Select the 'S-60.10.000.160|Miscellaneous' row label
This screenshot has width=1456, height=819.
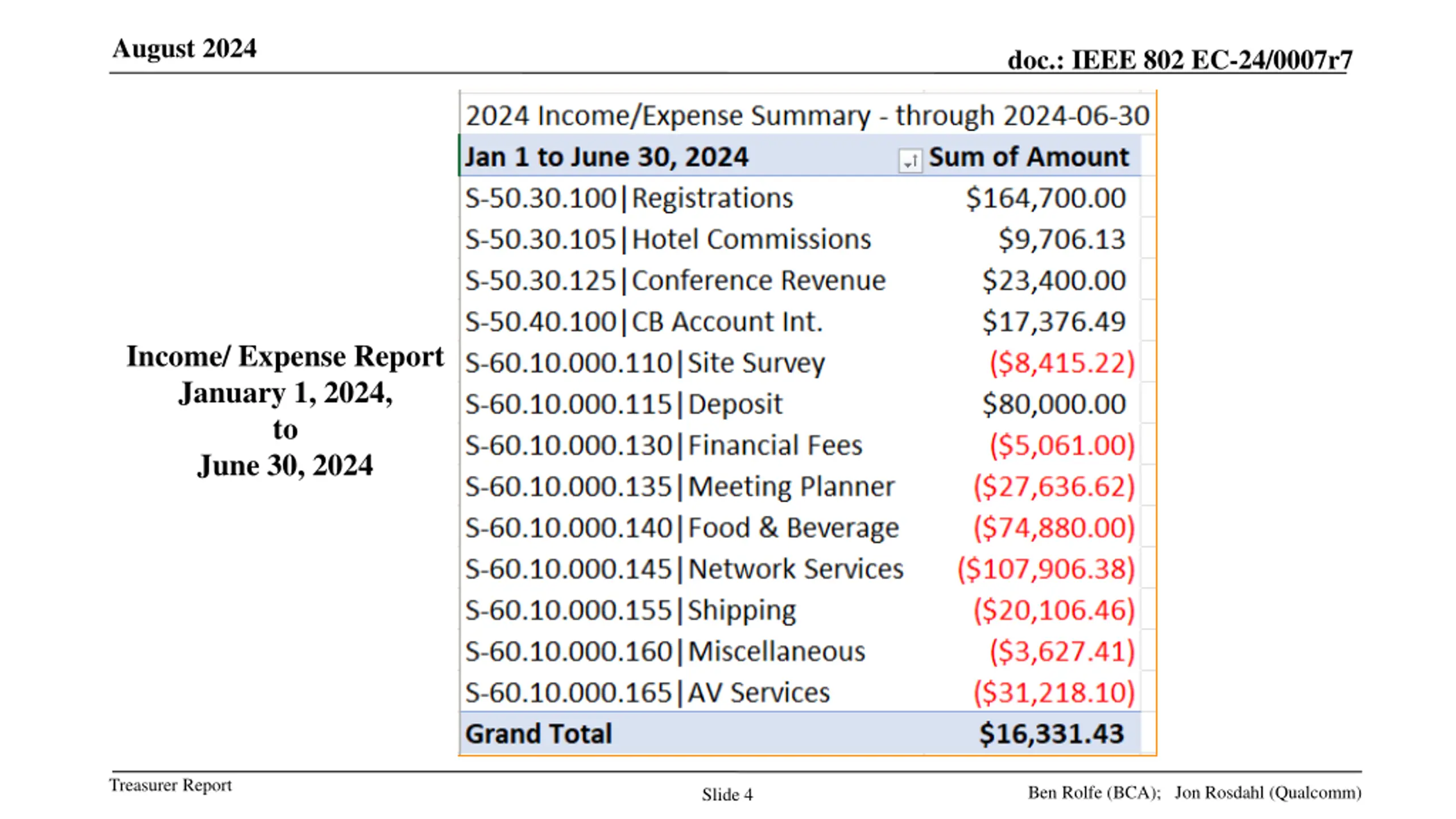665,652
